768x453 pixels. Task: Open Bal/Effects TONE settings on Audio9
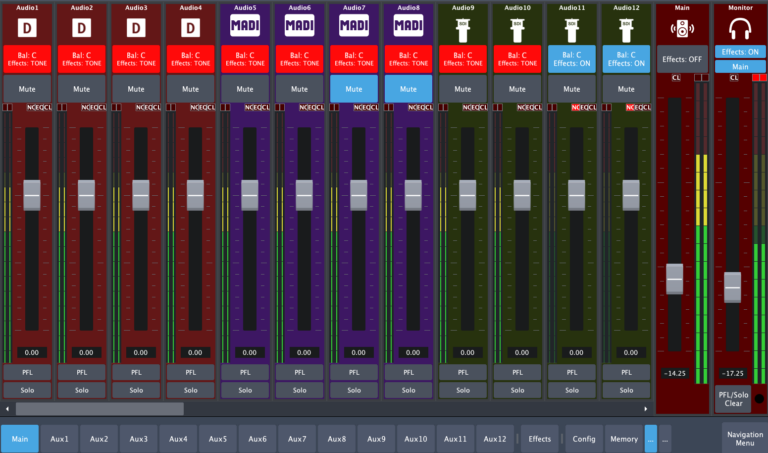[463, 59]
